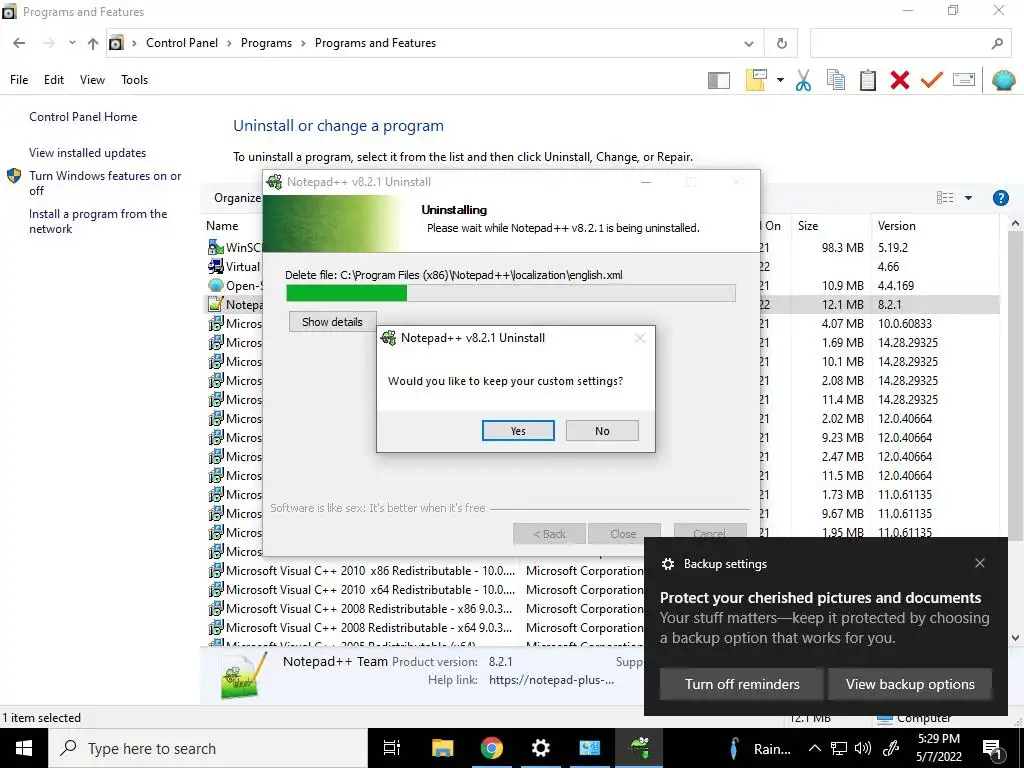Screen dimensions: 1024x768
Task: Click the red X delete icon
Action: [900, 80]
